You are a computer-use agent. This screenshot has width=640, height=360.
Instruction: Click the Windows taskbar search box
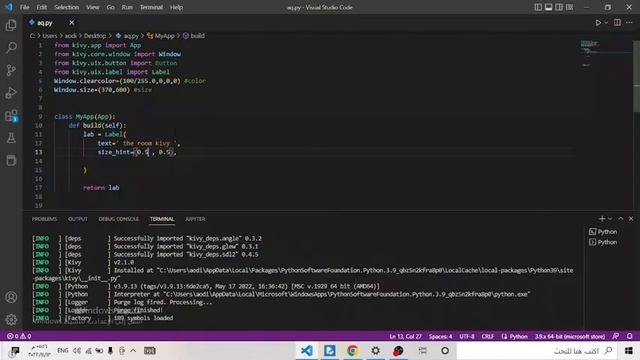point(537,351)
